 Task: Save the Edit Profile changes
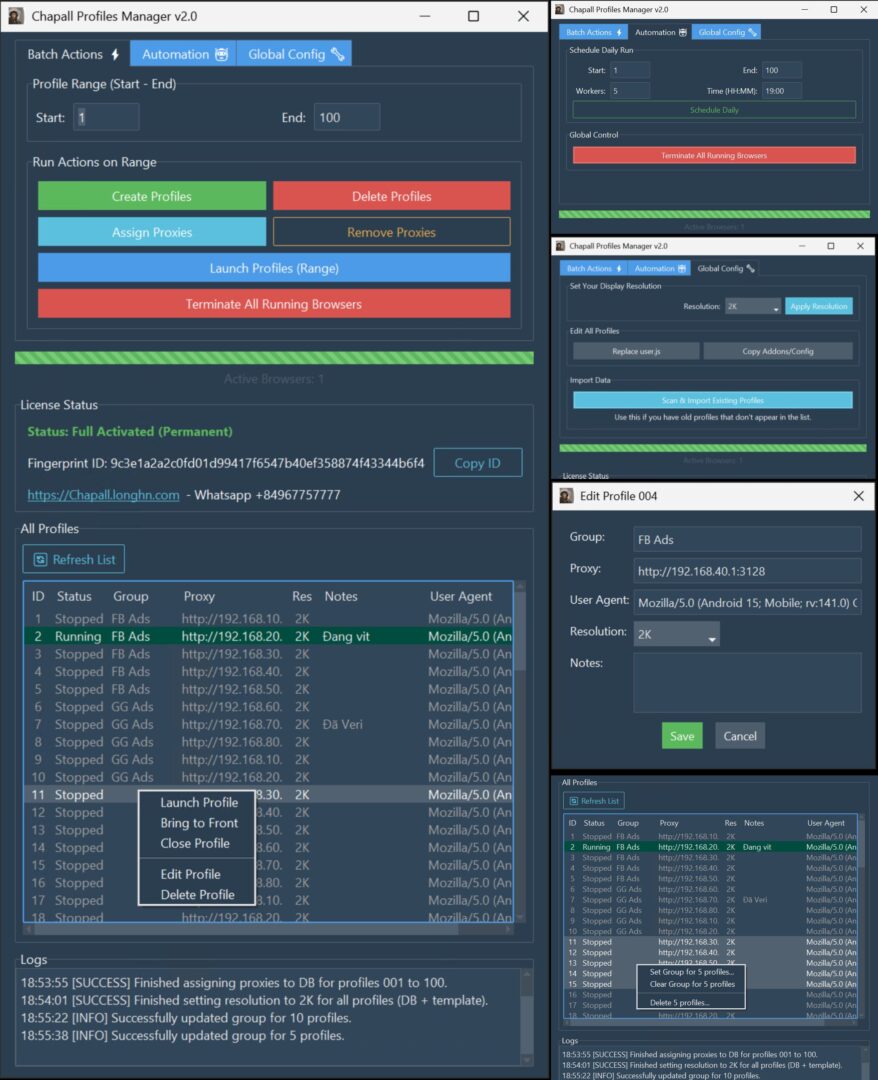point(682,736)
